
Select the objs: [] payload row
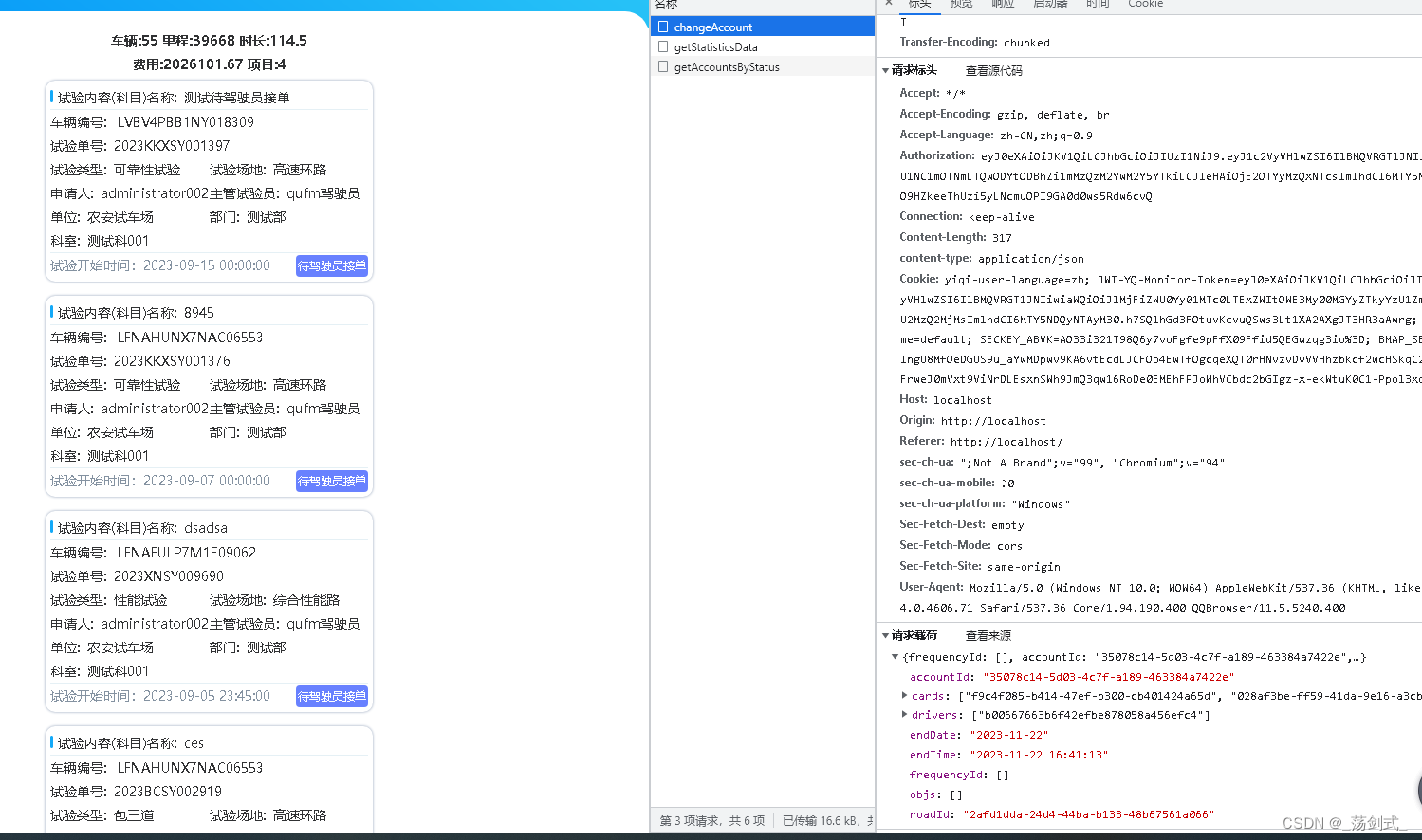coord(936,794)
